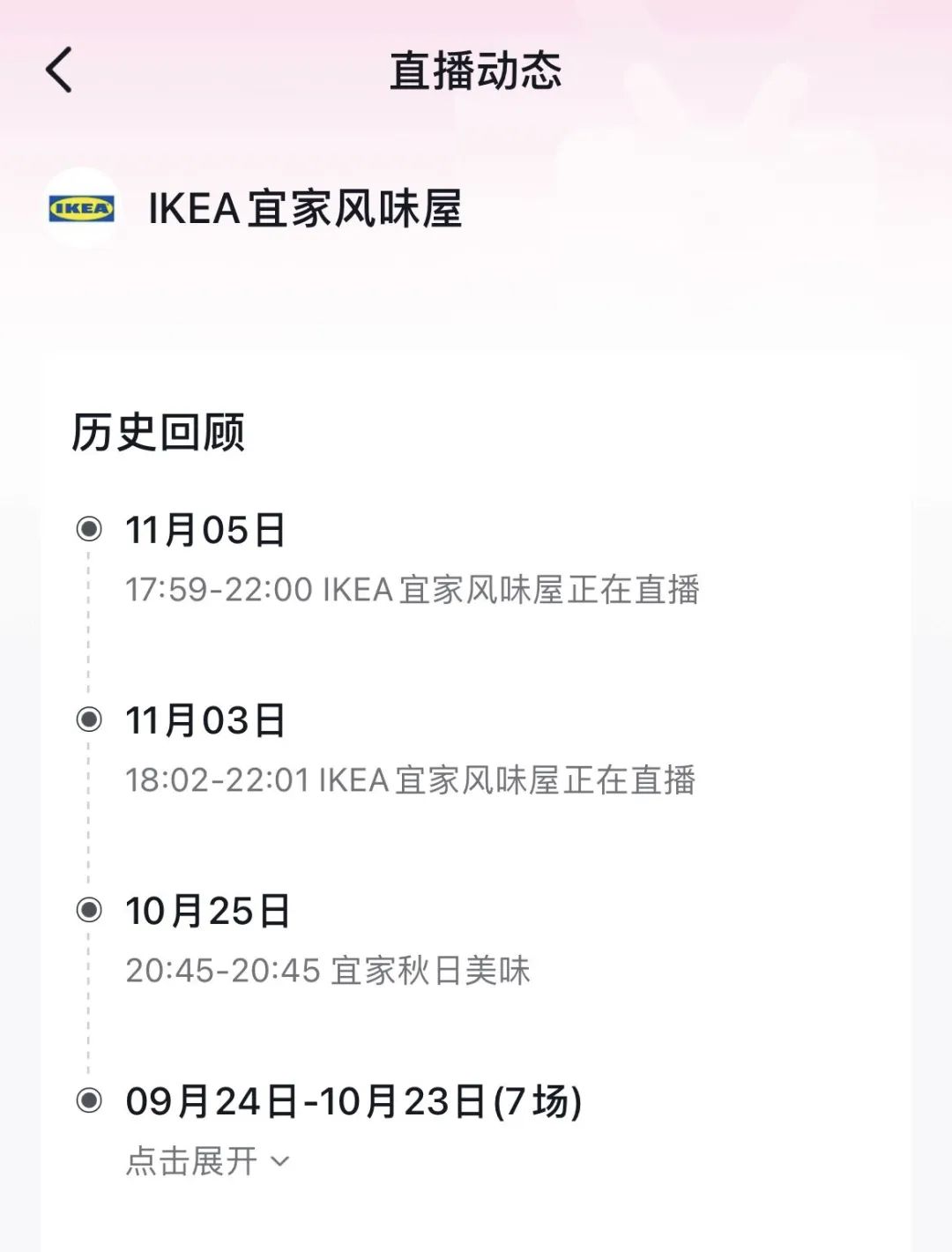Tap the 09月24日-10月23日 date range text

click(x=305, y=1102)
